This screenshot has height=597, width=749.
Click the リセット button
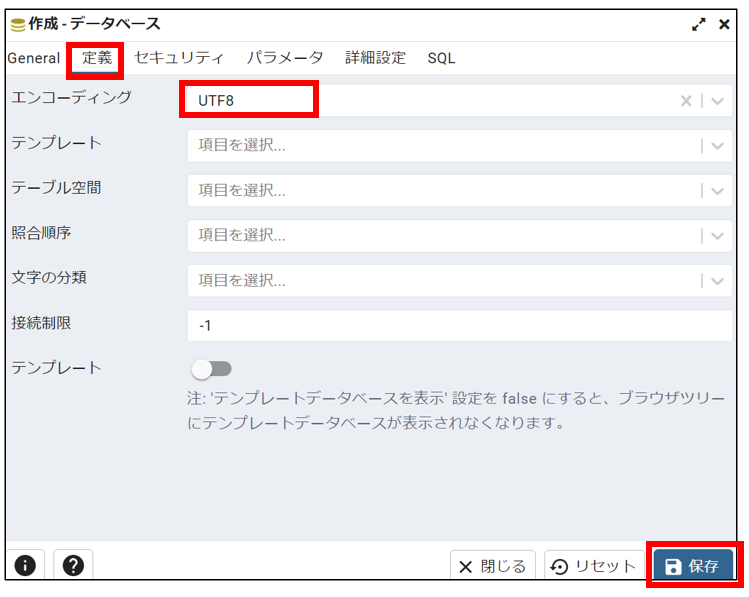pos(594,566)
